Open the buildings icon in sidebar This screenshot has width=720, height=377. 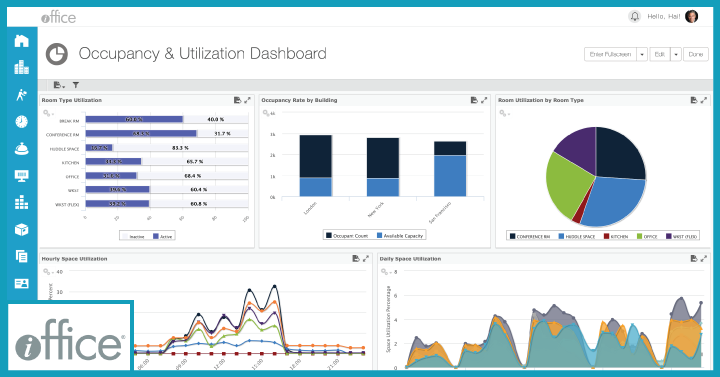[x=21, y=68]
